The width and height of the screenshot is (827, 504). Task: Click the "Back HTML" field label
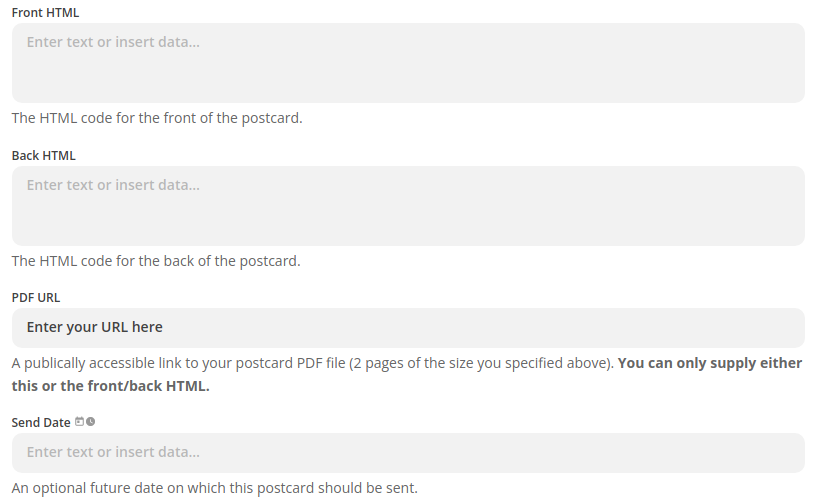click(x=44, y=155)
